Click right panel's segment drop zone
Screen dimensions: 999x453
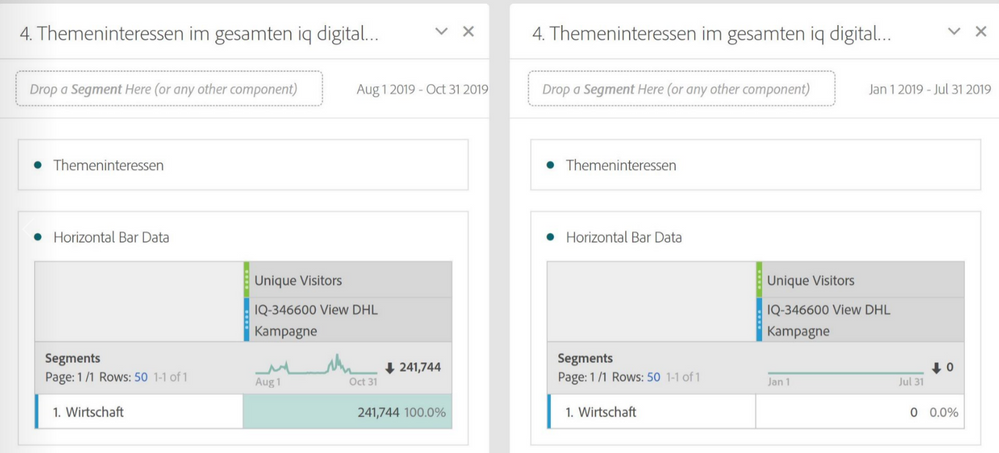click(x=681, y=89)
